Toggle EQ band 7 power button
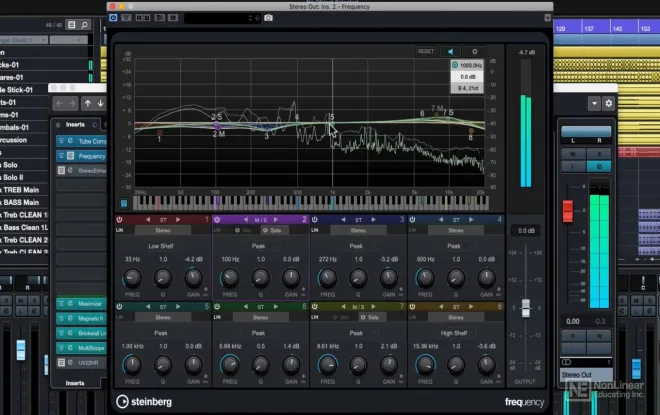 [315, 307]
